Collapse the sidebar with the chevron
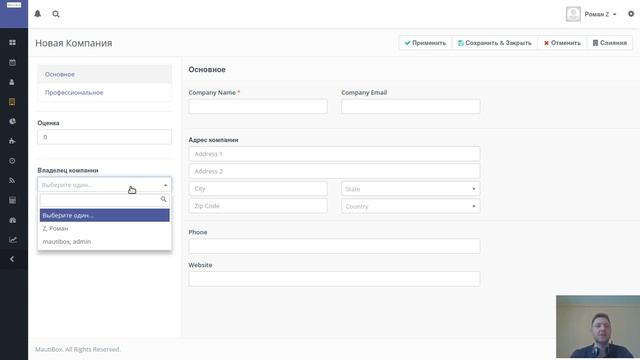The height and width of the screenshot is (360, 640). [12, 259]
